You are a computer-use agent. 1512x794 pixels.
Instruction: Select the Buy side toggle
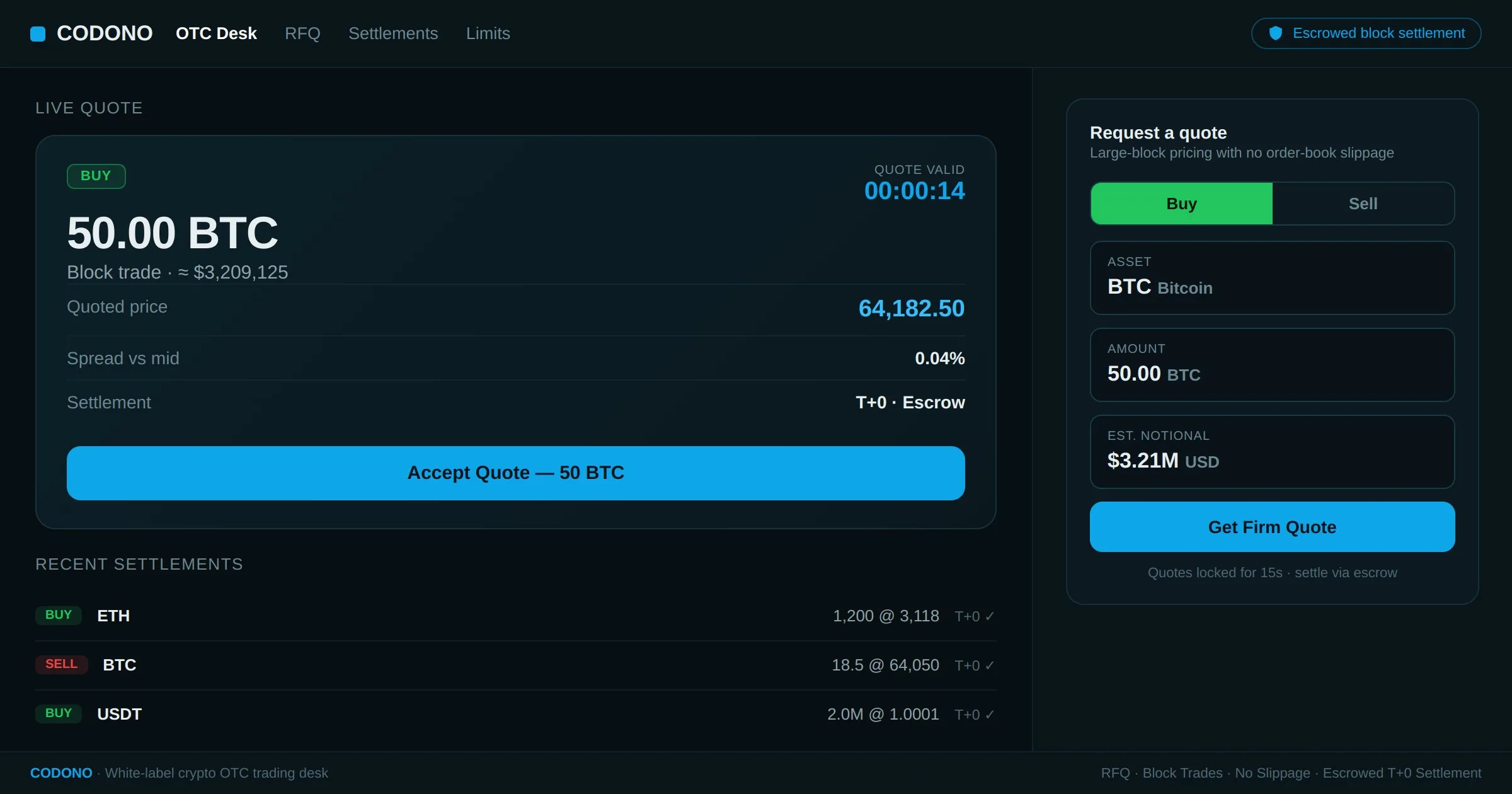pos(1181,204)
